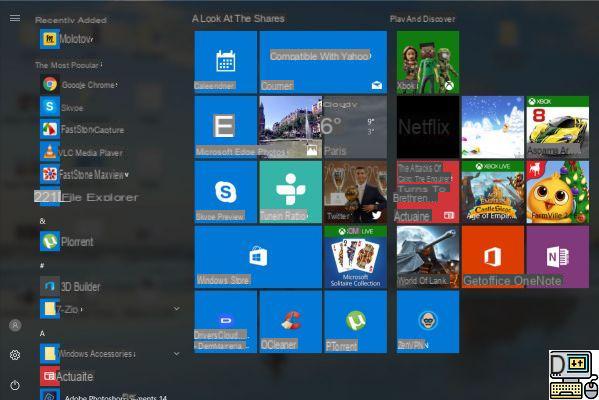Open VLC Media Player
This screenshot has height=400, width=599.
point(81,152)
